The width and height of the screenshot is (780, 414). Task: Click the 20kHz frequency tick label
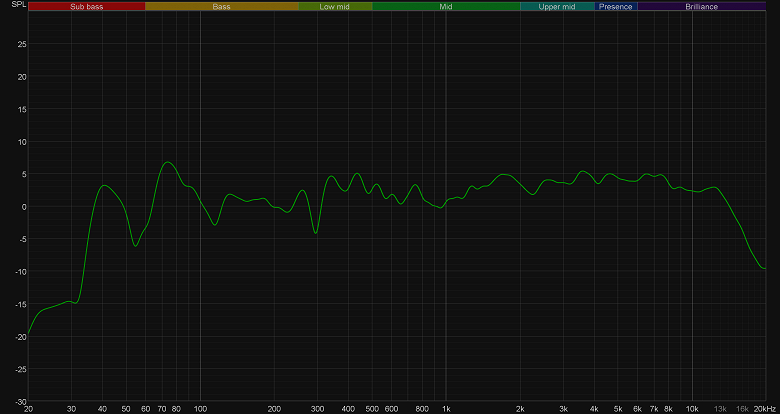tap(764, 409)
